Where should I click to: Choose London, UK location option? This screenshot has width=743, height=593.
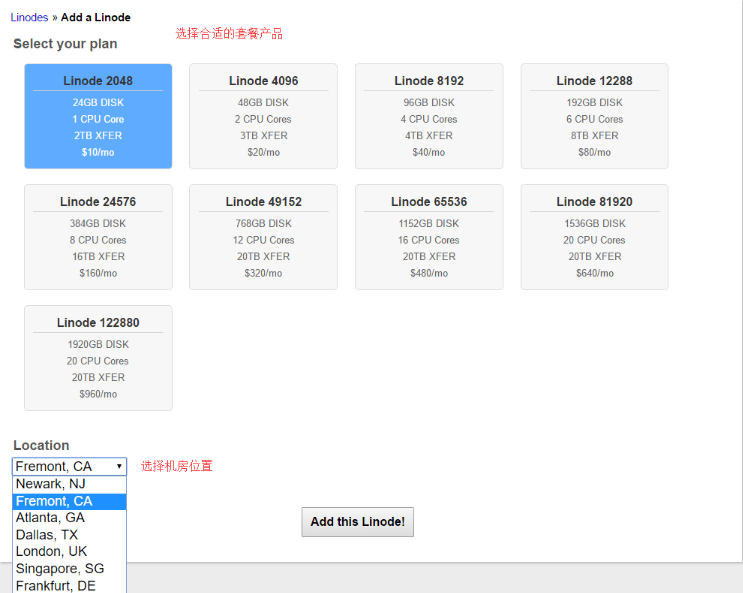tap(51, 552)
